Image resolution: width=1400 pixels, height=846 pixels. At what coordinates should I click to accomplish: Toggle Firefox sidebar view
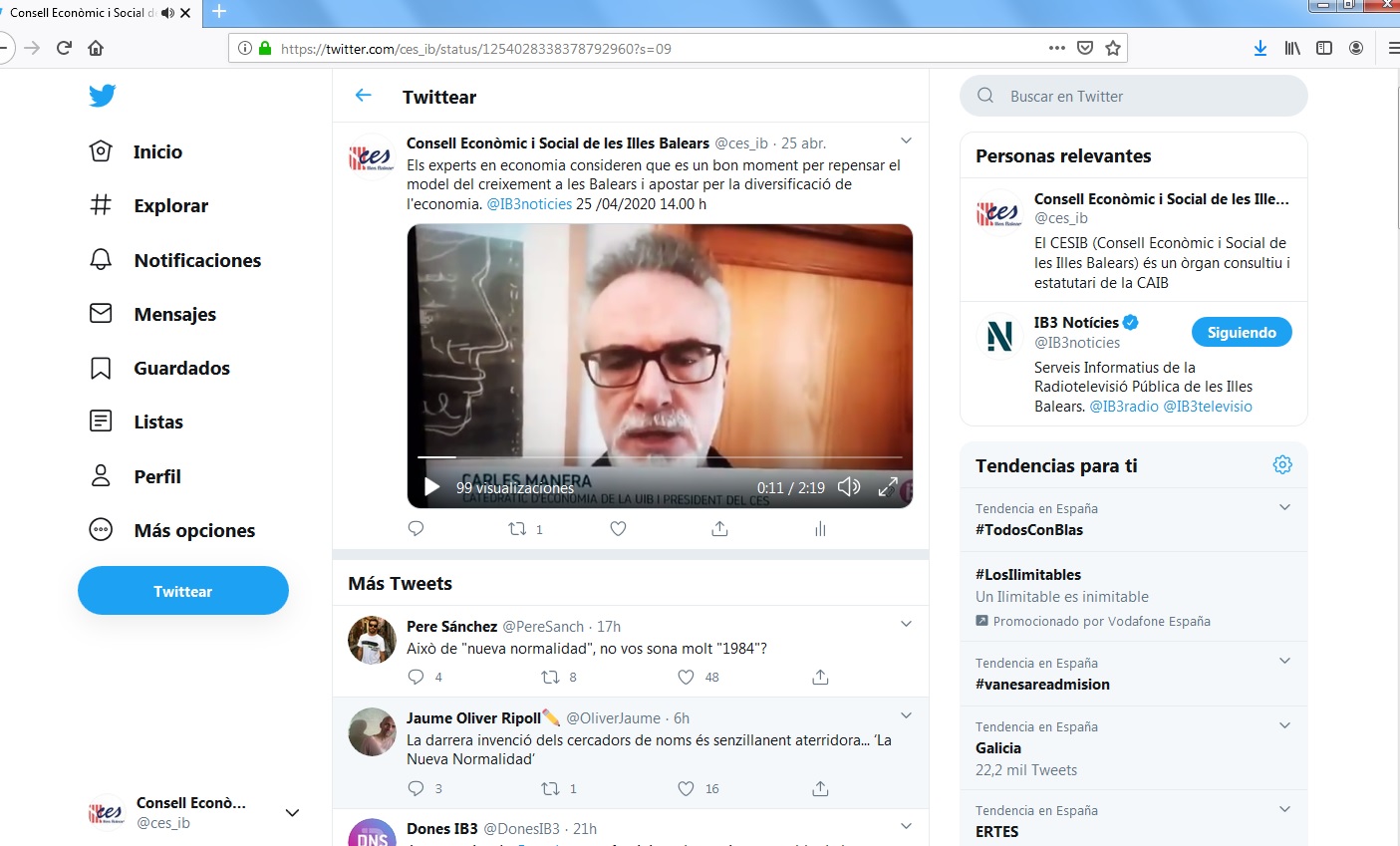[1324, 48]
